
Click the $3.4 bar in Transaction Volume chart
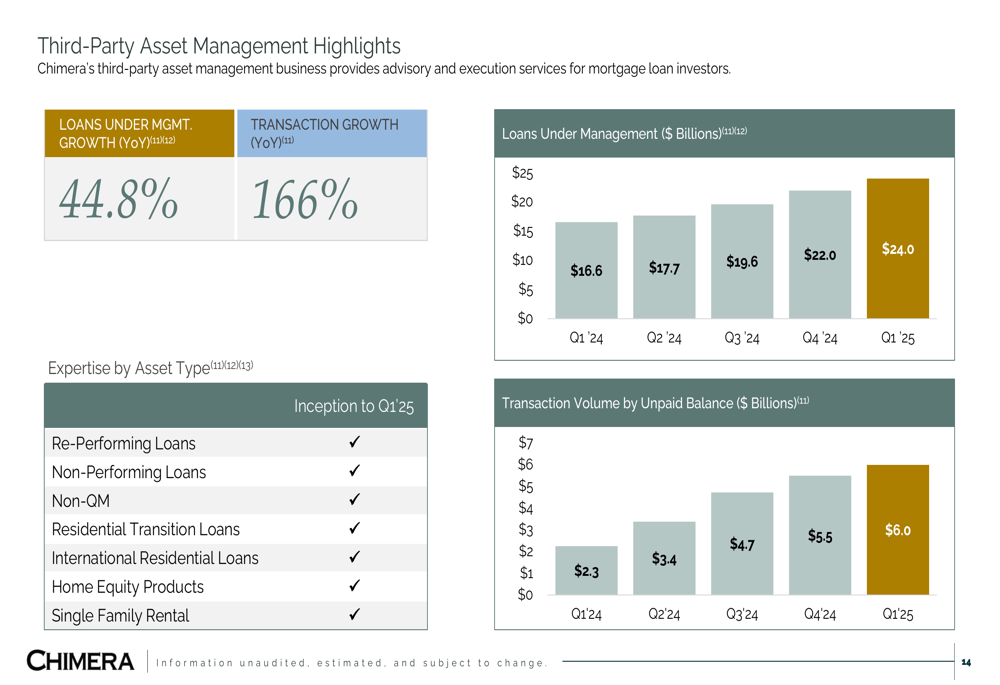click(664, 558)
